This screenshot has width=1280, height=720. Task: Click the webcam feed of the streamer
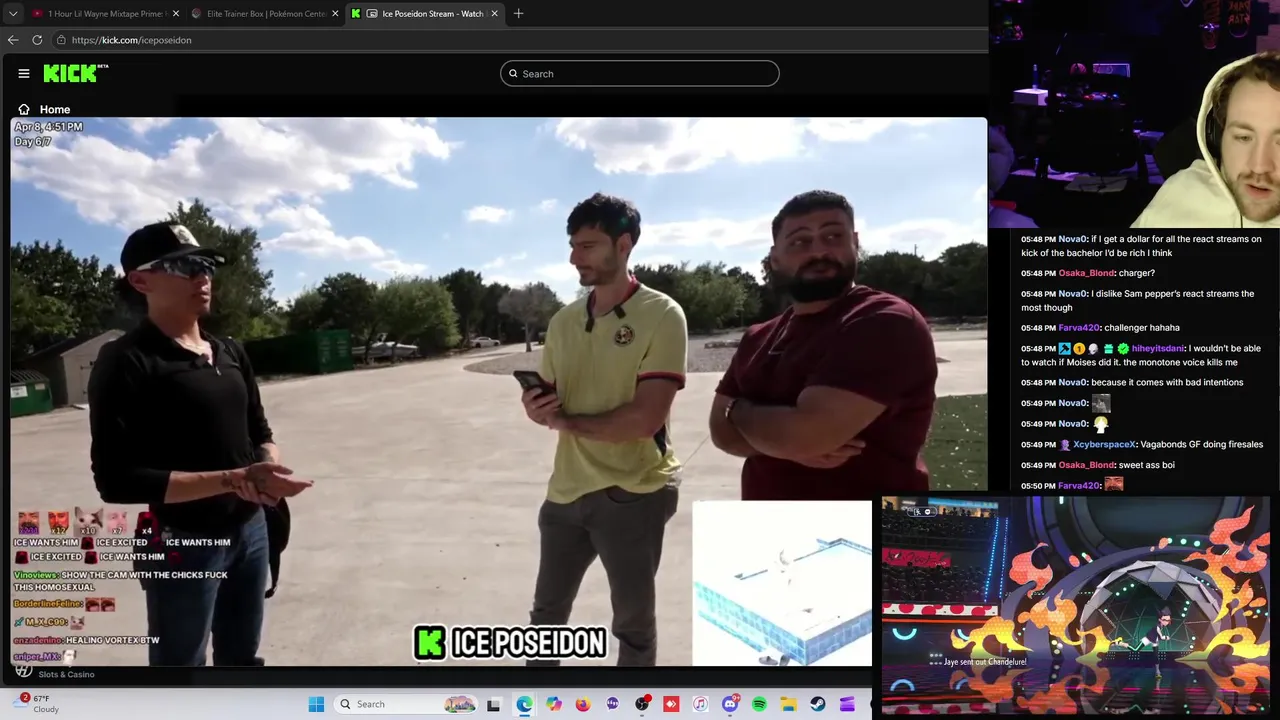pos(1134,114)
